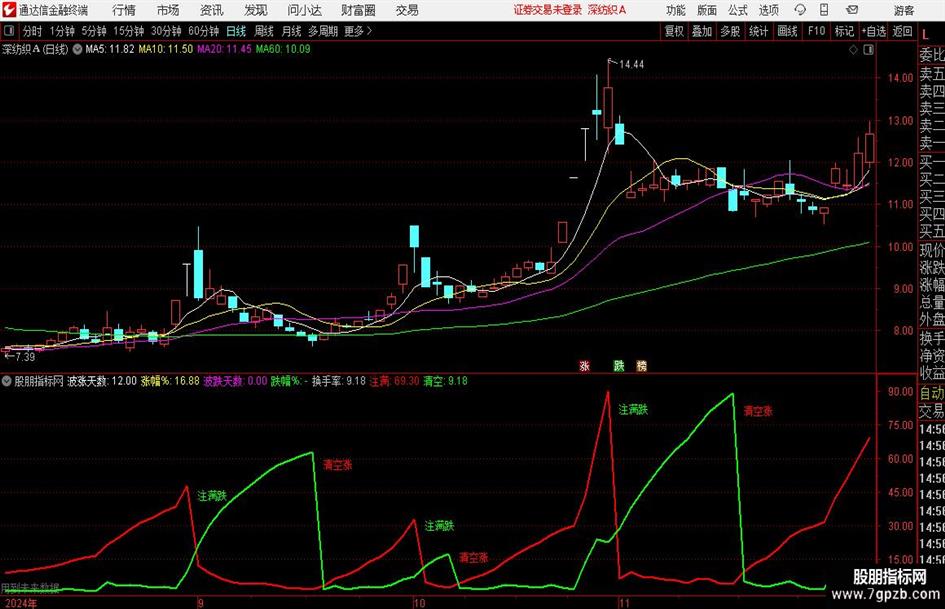Open the 功能 menu
Screen dimensions: 945x609
tap(676, 10)
